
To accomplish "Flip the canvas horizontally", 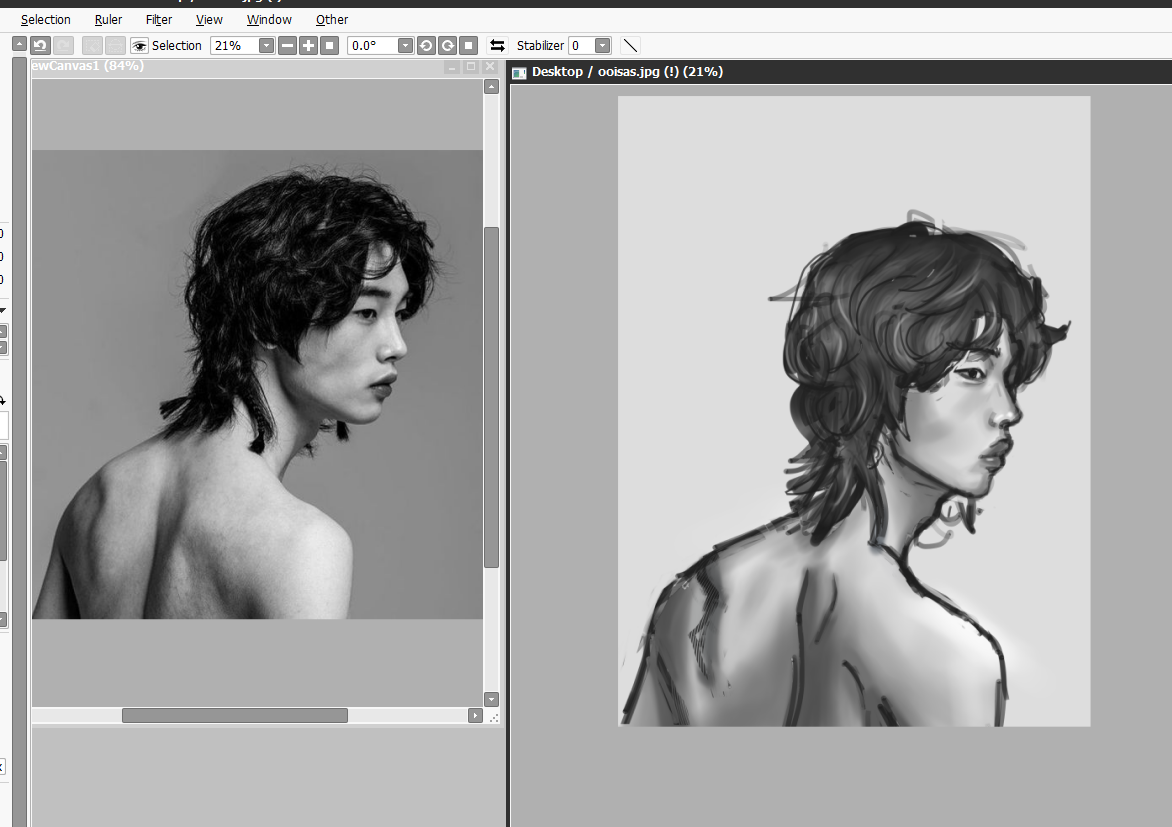I will pyautogui.click(x=497, y=45).
